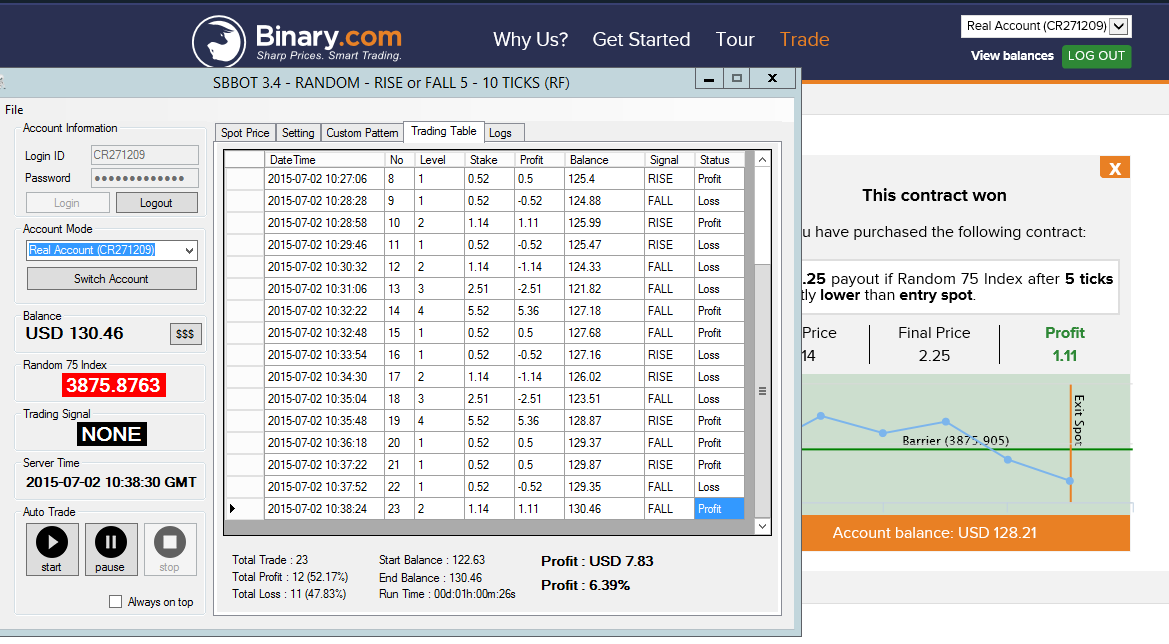Click the trading table scroll up arrow

(x=762, y=160)
